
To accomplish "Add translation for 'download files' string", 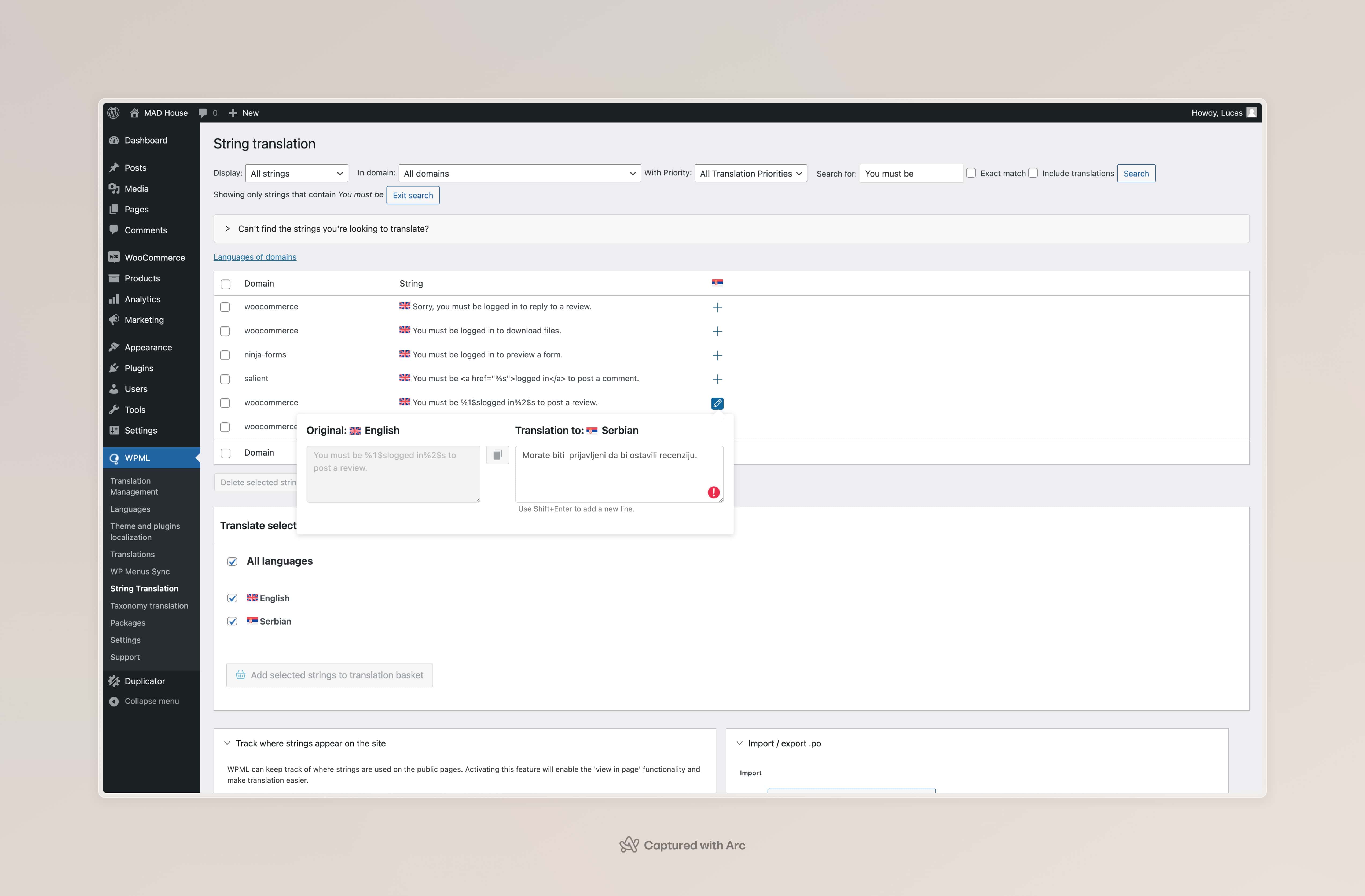I will click(x=717, y=332).
